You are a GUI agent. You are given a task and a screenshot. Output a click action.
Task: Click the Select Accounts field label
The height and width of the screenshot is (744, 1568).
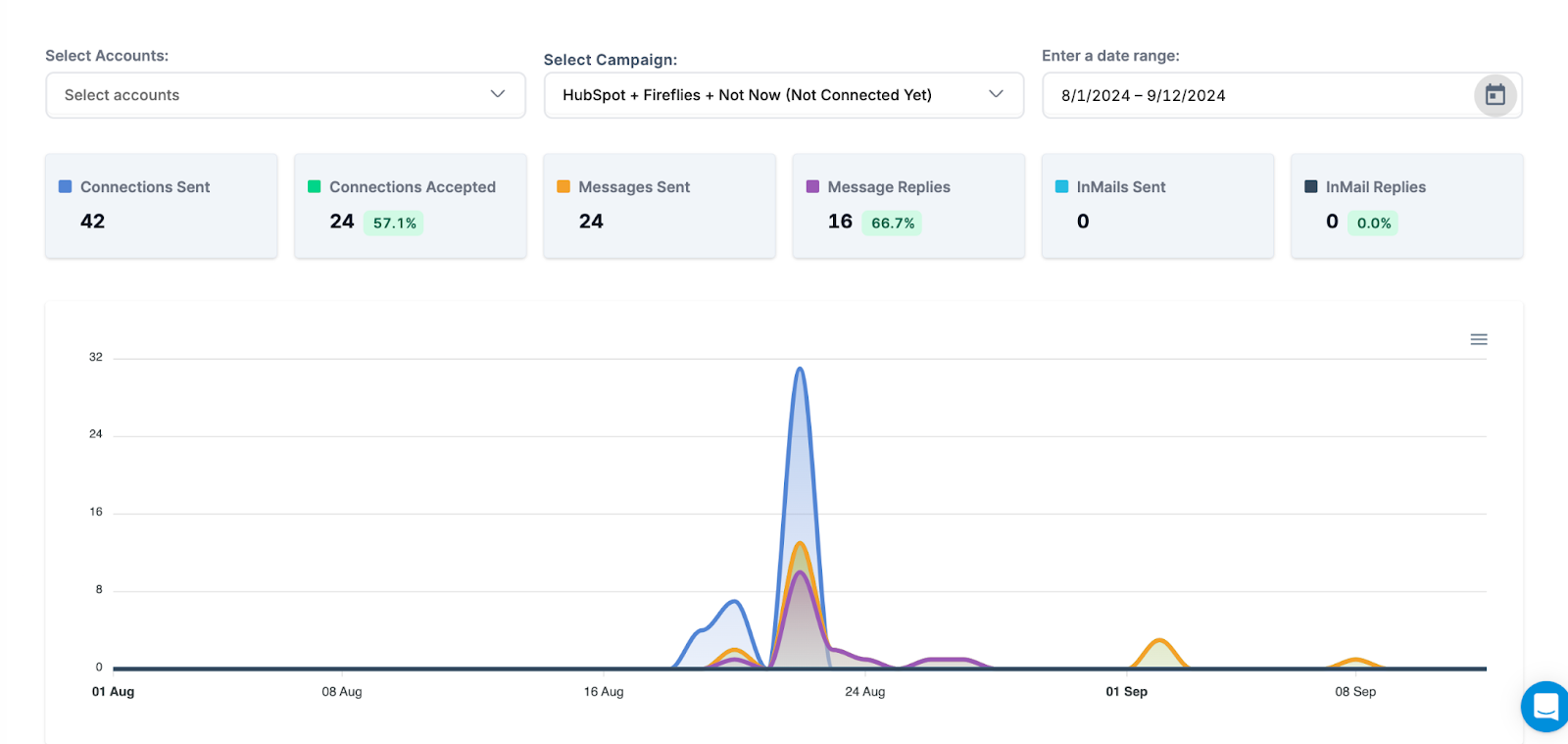pyautogui.click(x=107, y=56)
